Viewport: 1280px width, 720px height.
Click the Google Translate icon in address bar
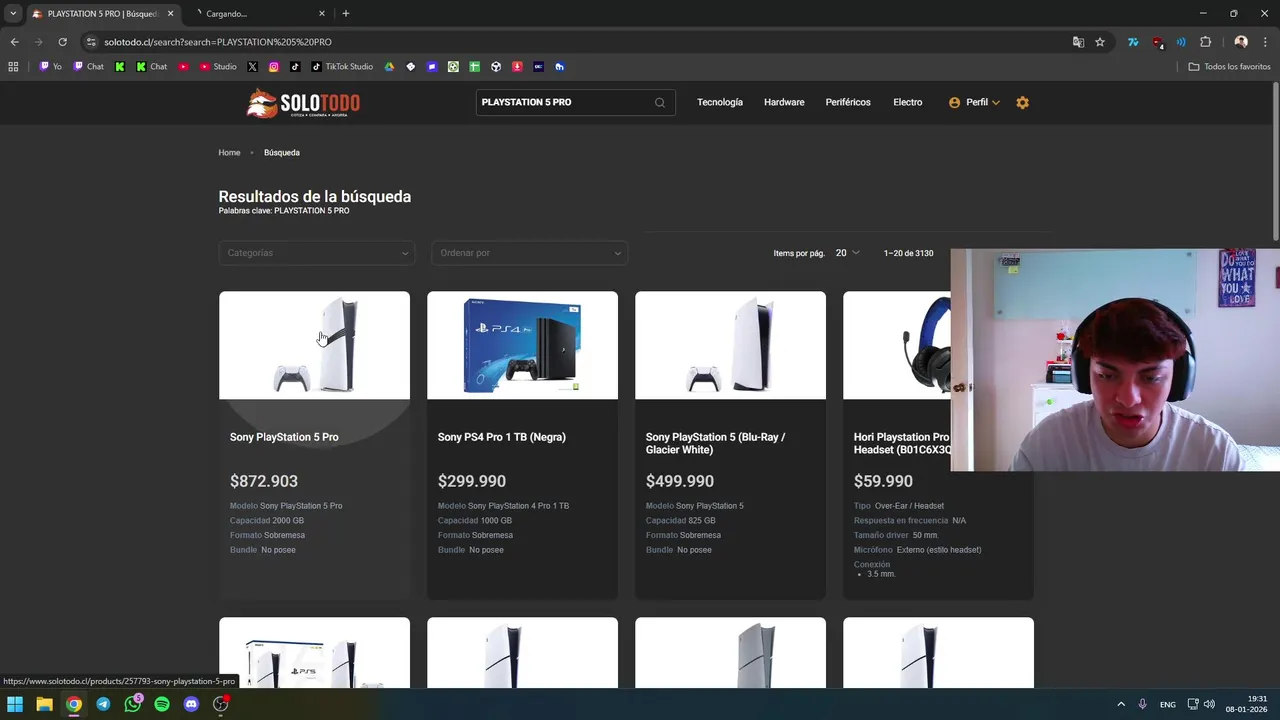pyautogui.click(x=1078, y=42)
